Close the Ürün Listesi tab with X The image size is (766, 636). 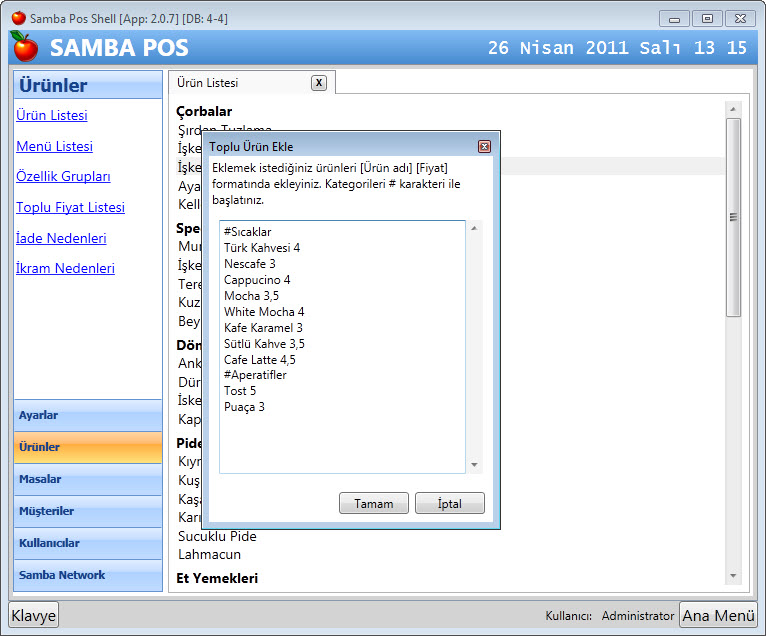(318, 83)
